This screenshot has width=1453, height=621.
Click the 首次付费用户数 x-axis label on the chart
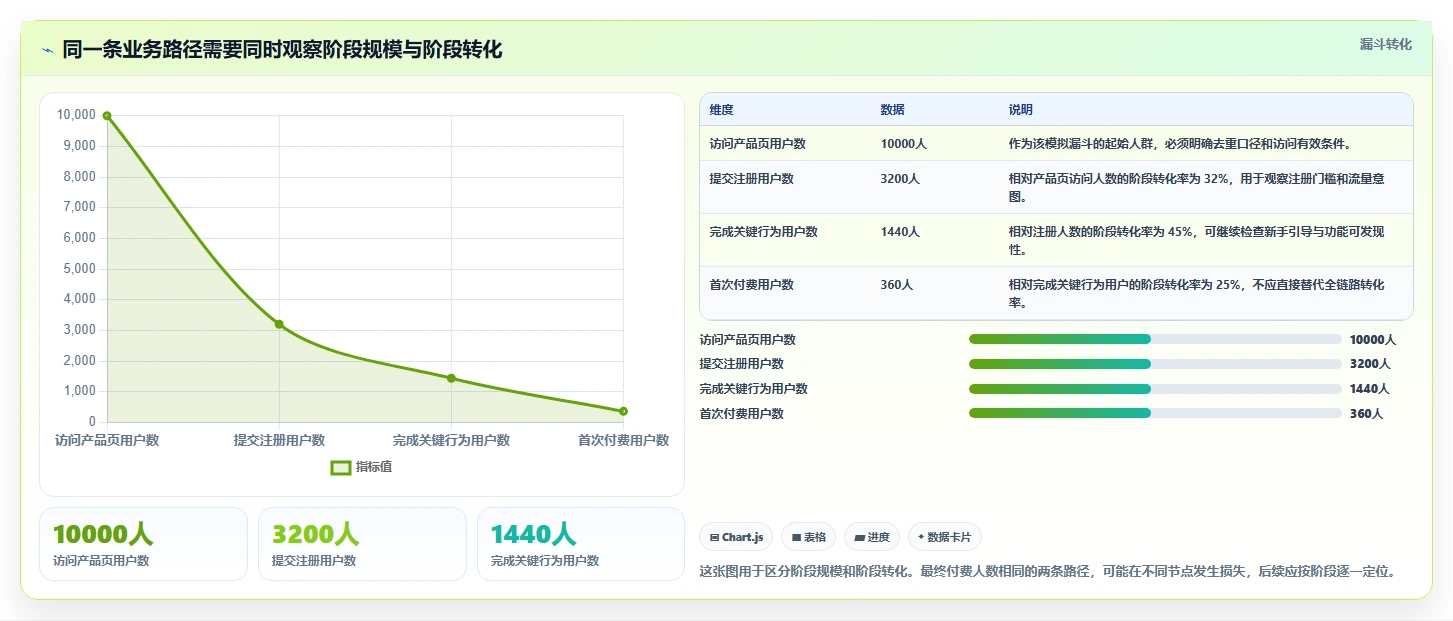623,440
